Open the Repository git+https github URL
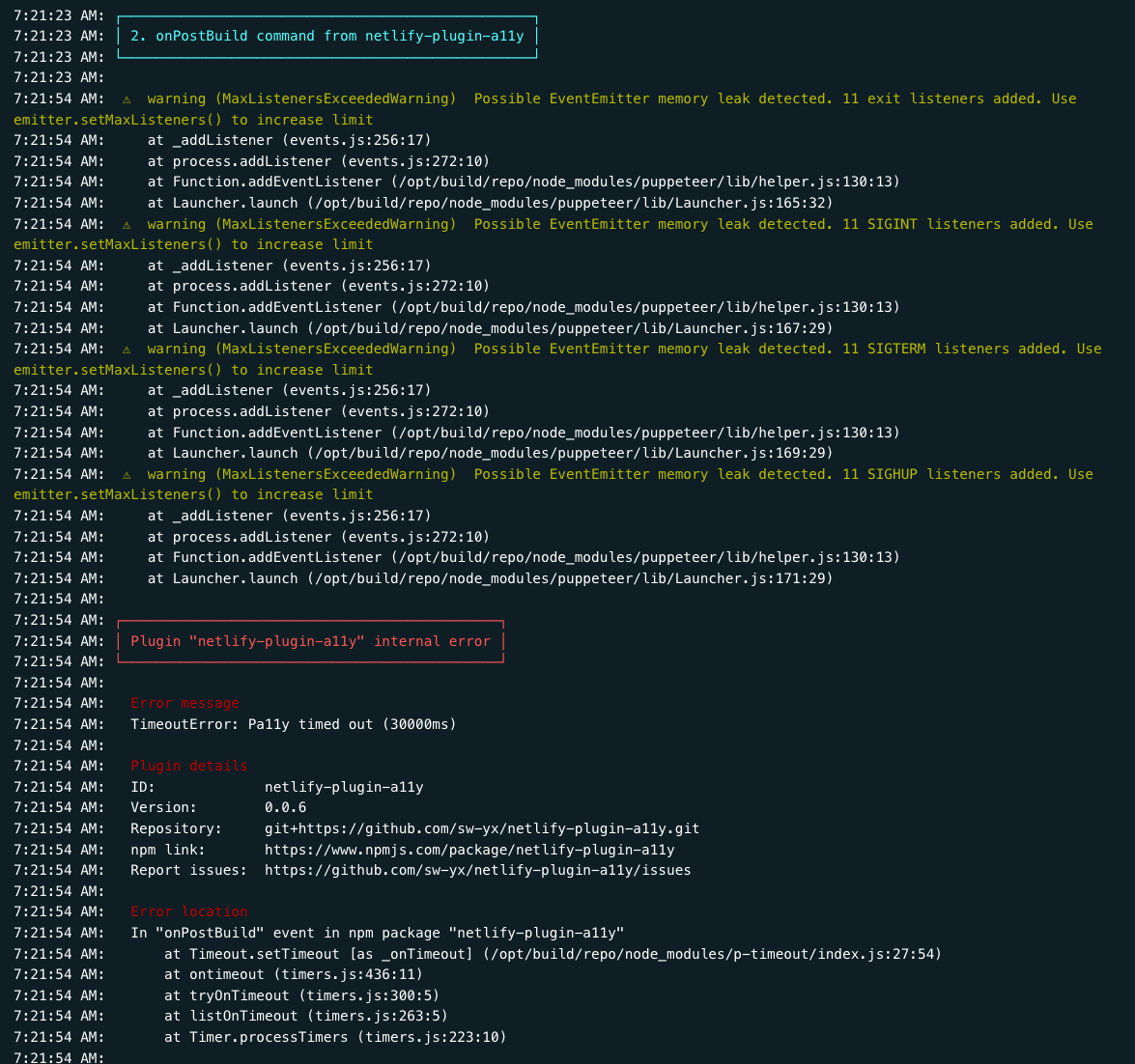Image resolution: width=1135 pixels, height=1064 pixels. 482,829
